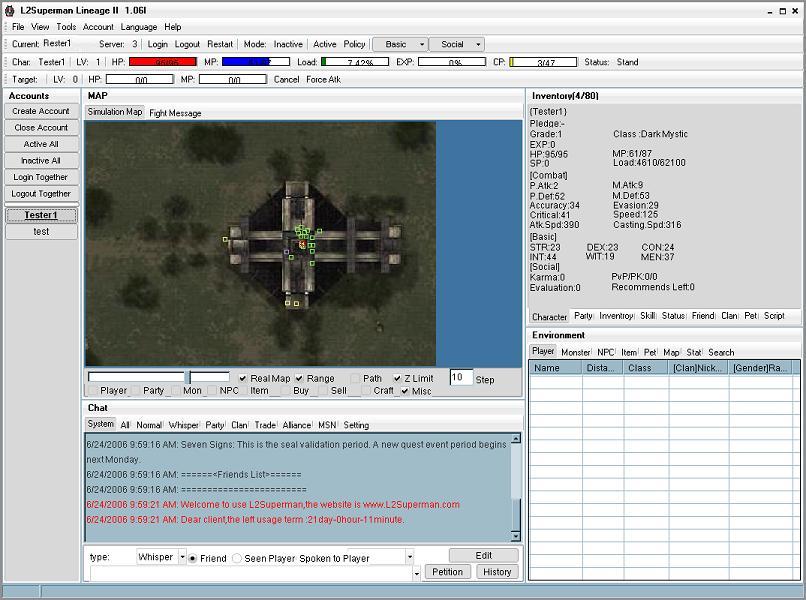Click the Active All button
Image resolution: width=806 pixels, height=600 pixels.
[x=41, y=144]
